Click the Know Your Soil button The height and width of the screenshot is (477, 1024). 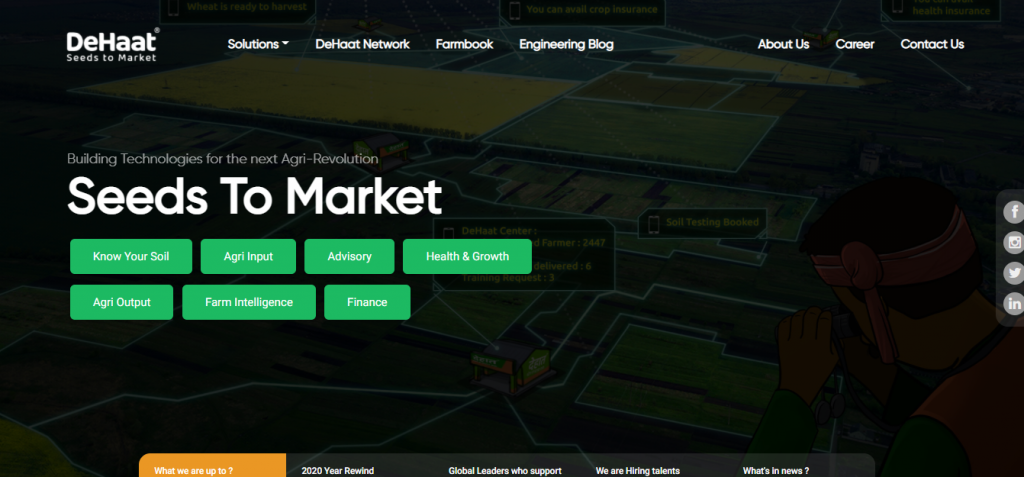pos(131,256)
